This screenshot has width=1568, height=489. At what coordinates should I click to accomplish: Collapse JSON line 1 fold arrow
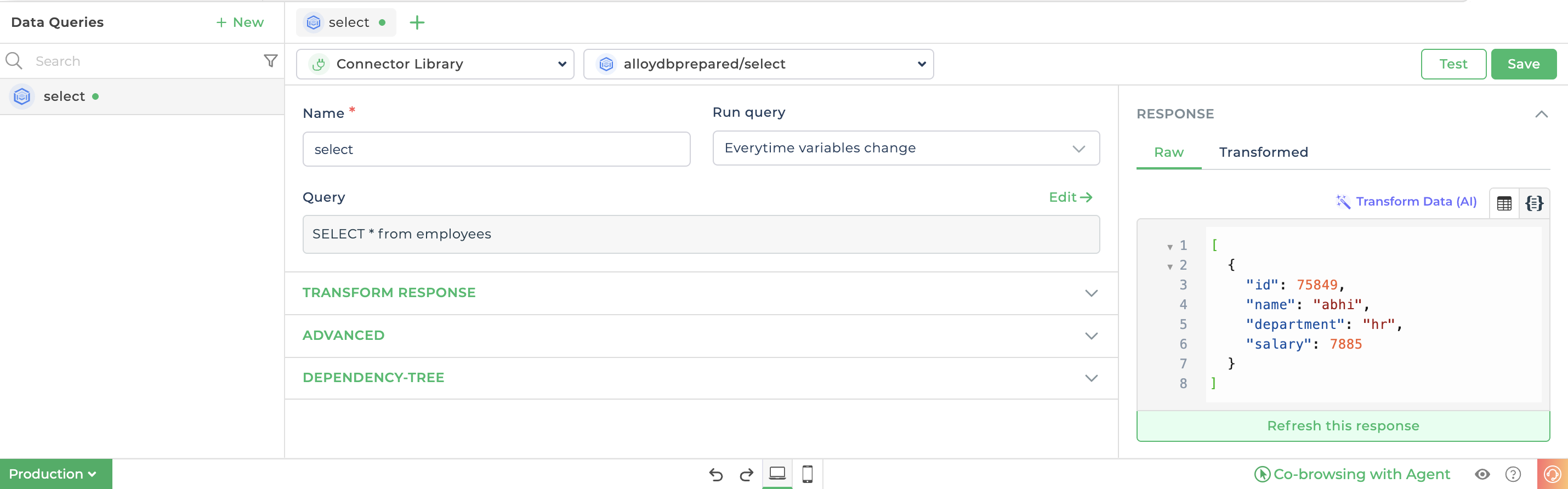pyautogui.click(x=1170, y=247)
